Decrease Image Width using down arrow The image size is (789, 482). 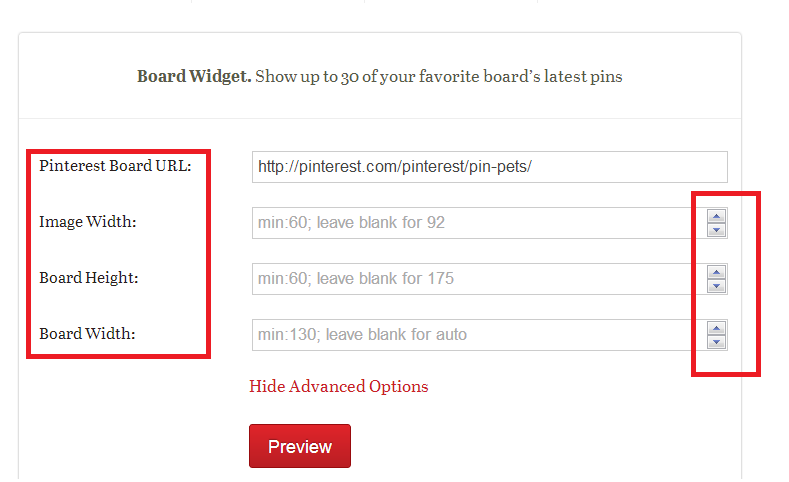pyautogui.click(x=716, y=230)
